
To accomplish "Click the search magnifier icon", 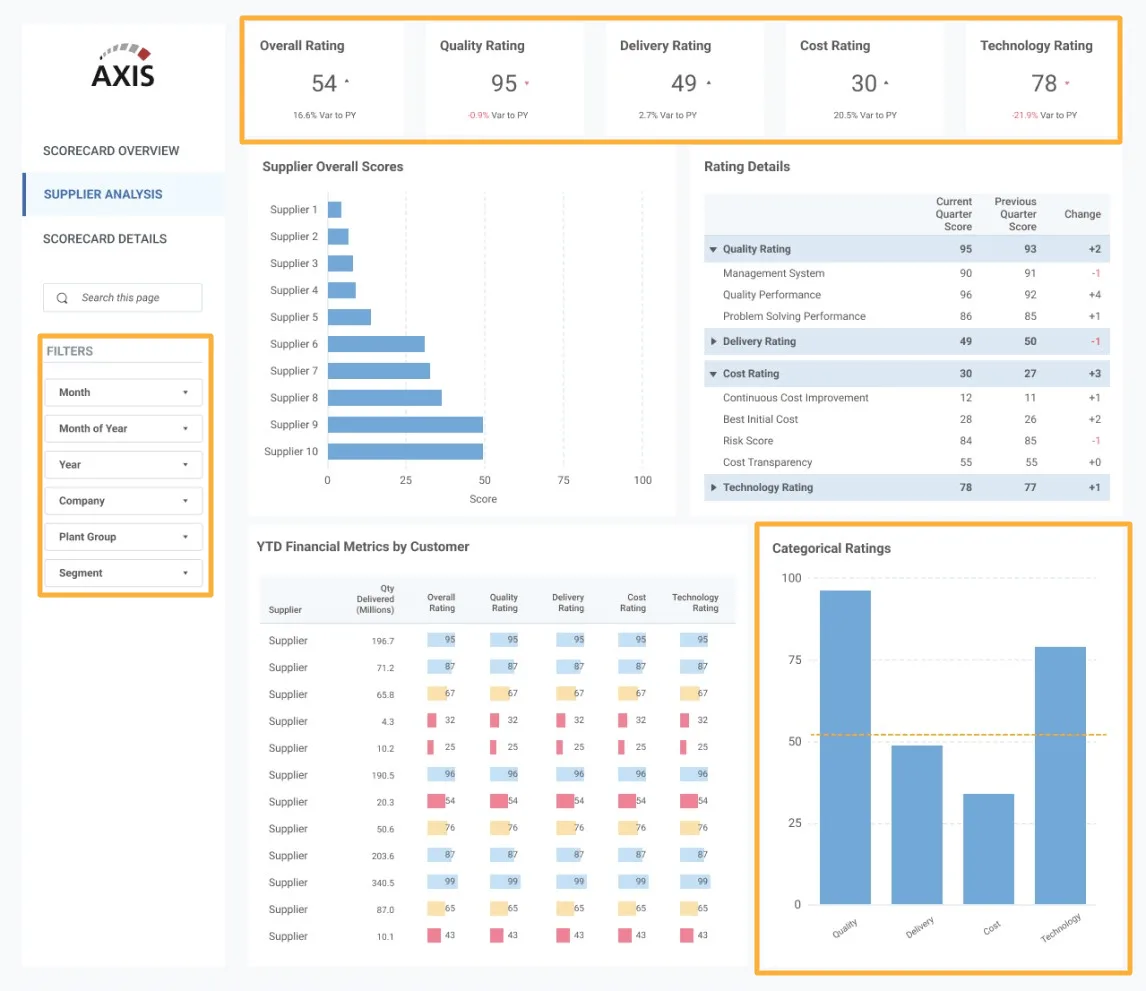I will [x=62, y=298].
